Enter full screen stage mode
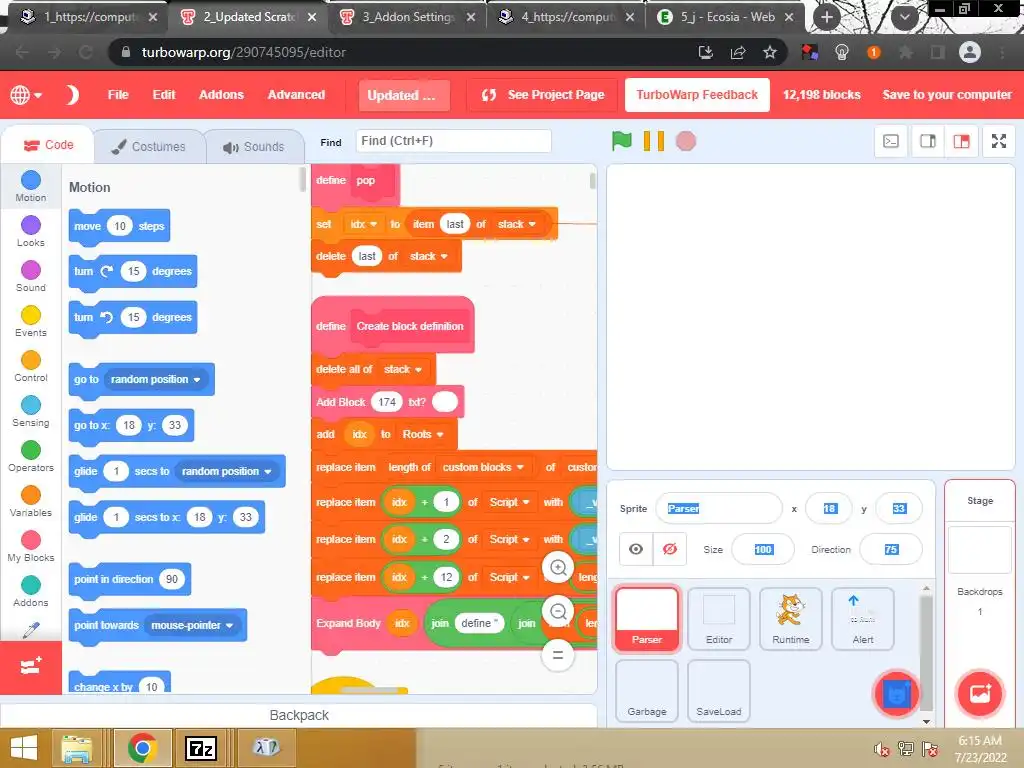 click(x=999, y=141)
